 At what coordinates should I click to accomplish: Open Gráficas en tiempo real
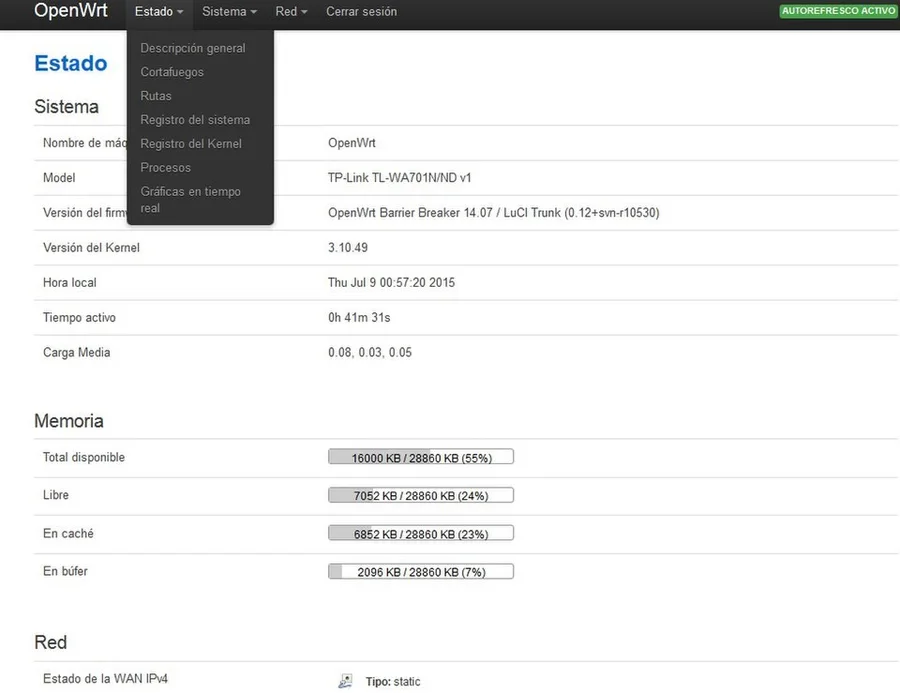click(191, 200)
